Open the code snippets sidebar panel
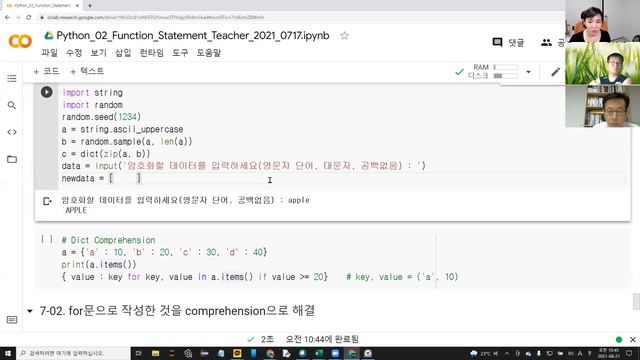640x360 pixels. coord(12,132)
